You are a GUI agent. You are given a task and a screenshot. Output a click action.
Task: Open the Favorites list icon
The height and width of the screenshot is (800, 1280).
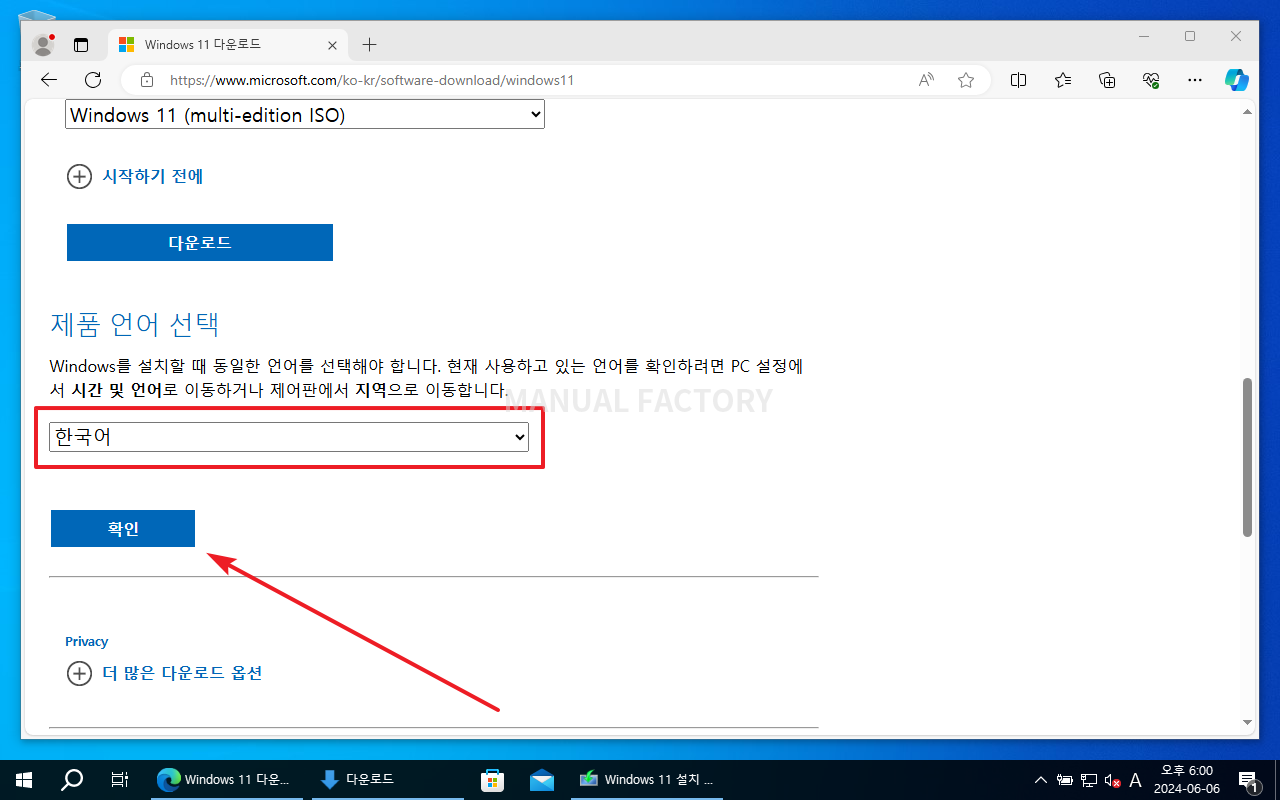click(x=1063, y=80)
